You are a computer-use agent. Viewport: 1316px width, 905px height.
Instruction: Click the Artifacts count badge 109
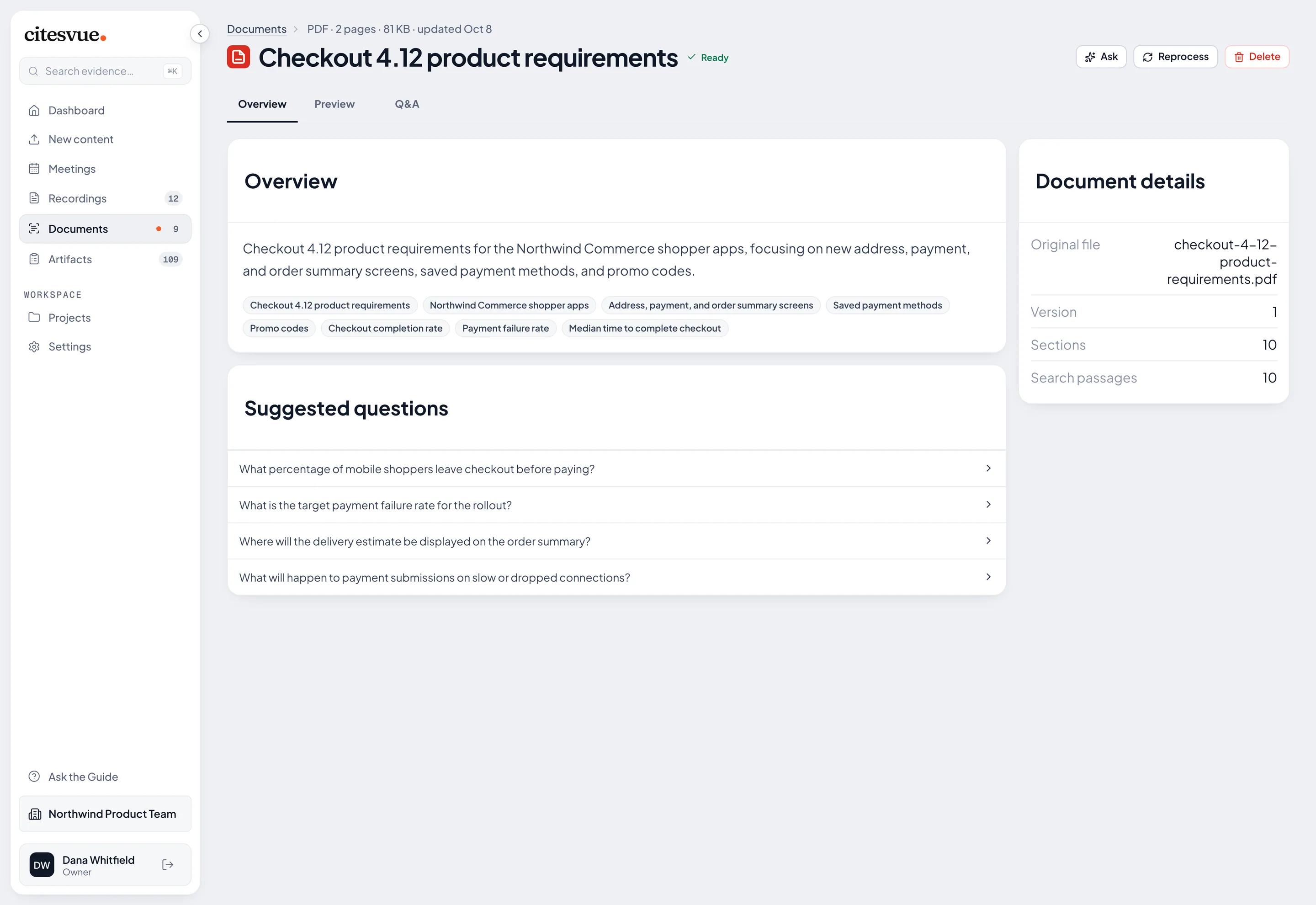170,260
